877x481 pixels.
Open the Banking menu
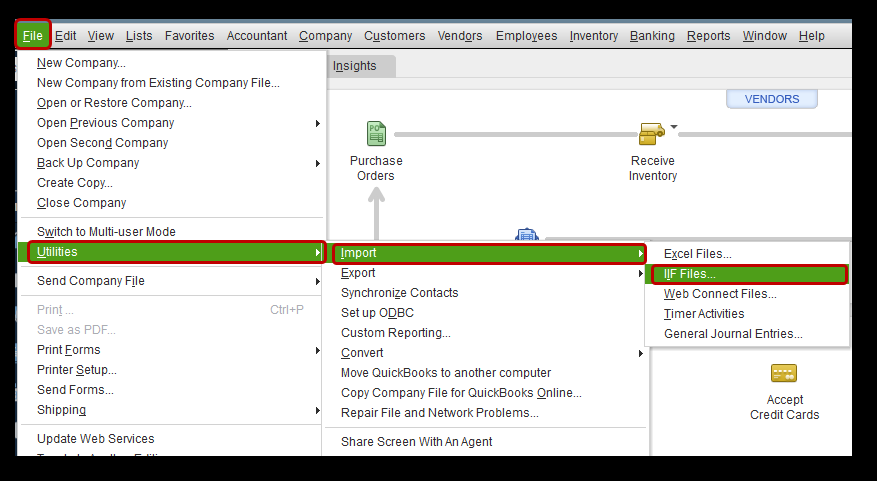tap(652, 36)
